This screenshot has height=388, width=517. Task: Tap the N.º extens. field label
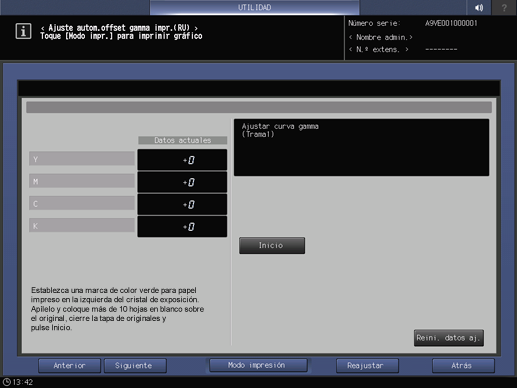coord(378,50)
